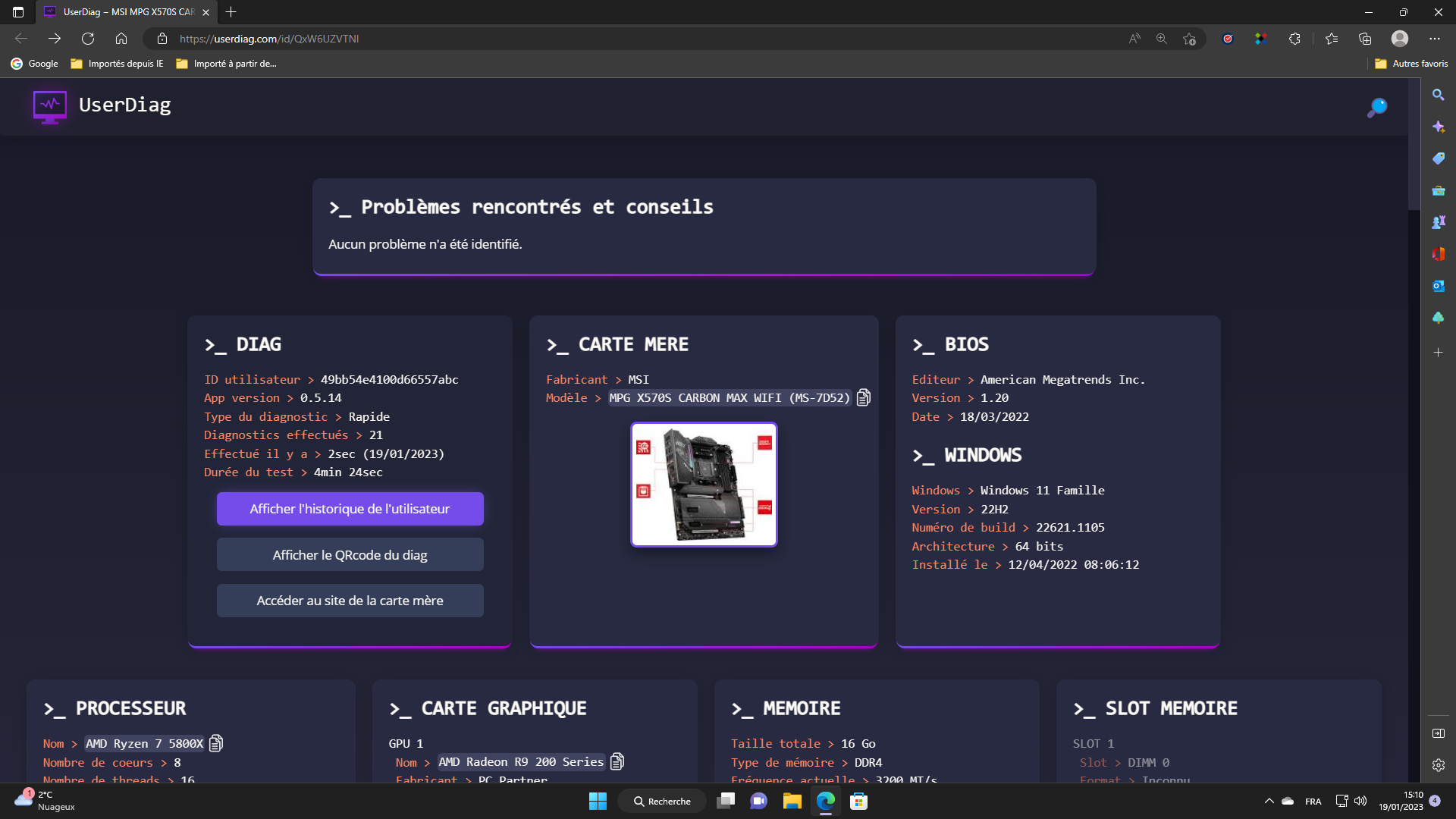Image resolution: width=1456 pixels, height=819 pixels.
Task: Click the page vertical scrollbar
Action: (1414, 144)
